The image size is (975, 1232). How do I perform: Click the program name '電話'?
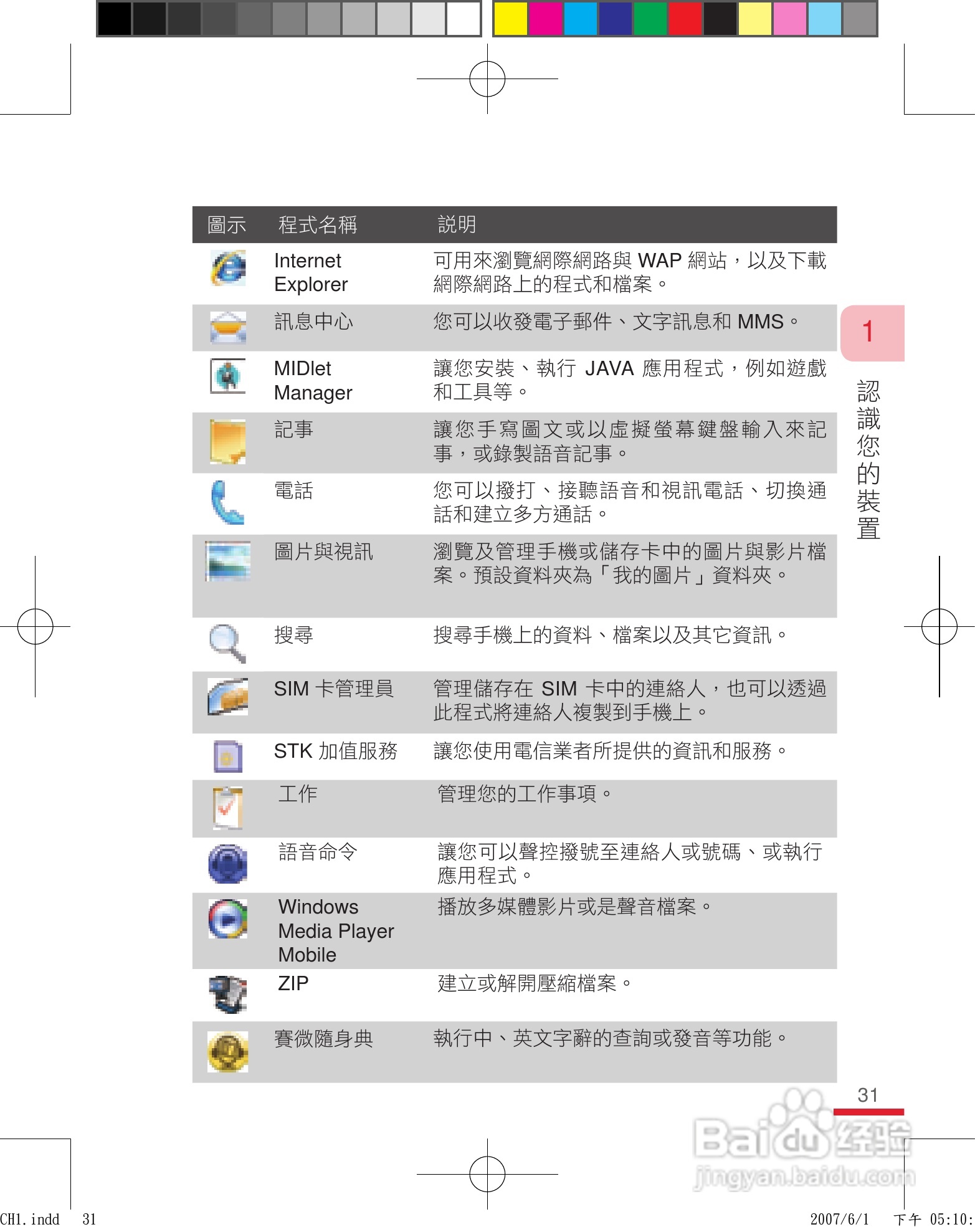tap(294, 490)
